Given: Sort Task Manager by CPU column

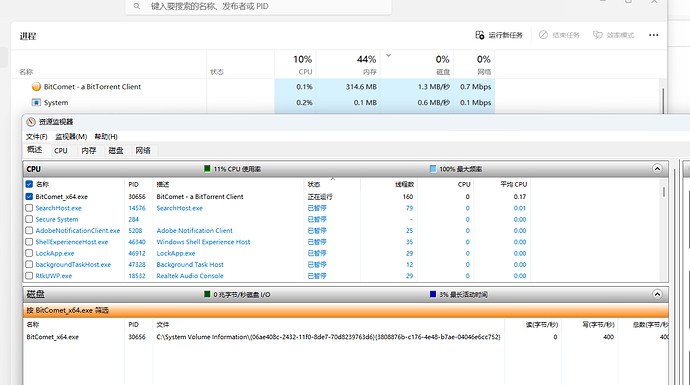Looking at the screenshot, I should pos(295,64).
